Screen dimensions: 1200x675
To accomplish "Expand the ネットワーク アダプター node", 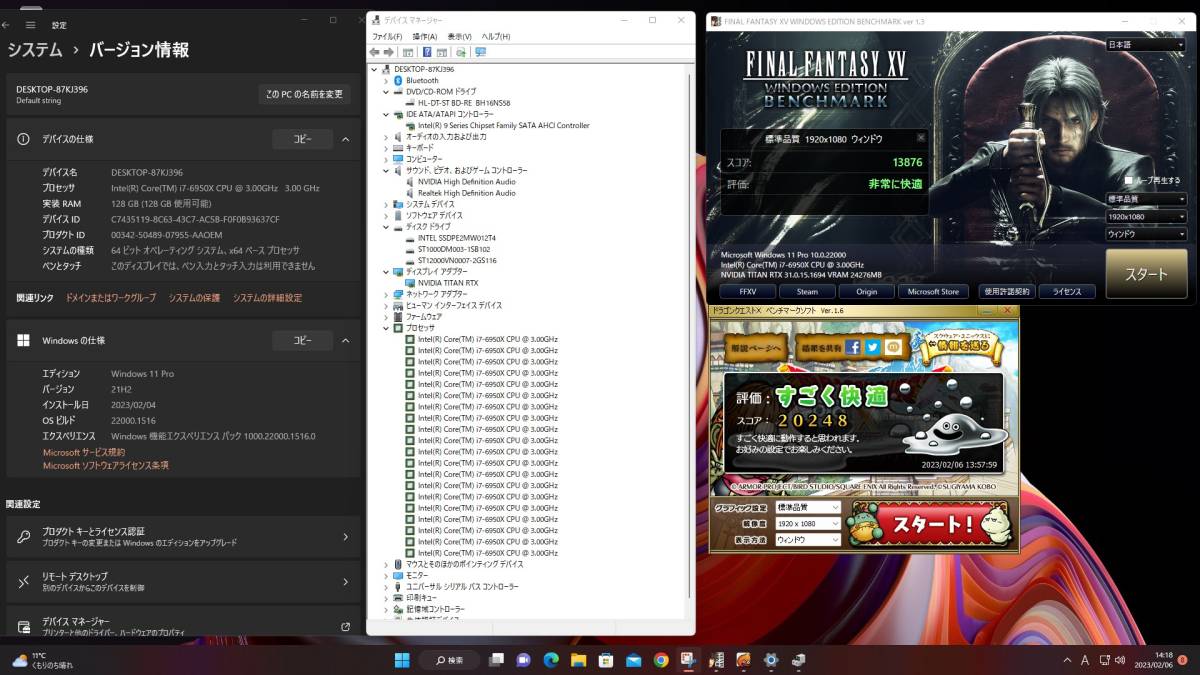I will click(387, 294).
